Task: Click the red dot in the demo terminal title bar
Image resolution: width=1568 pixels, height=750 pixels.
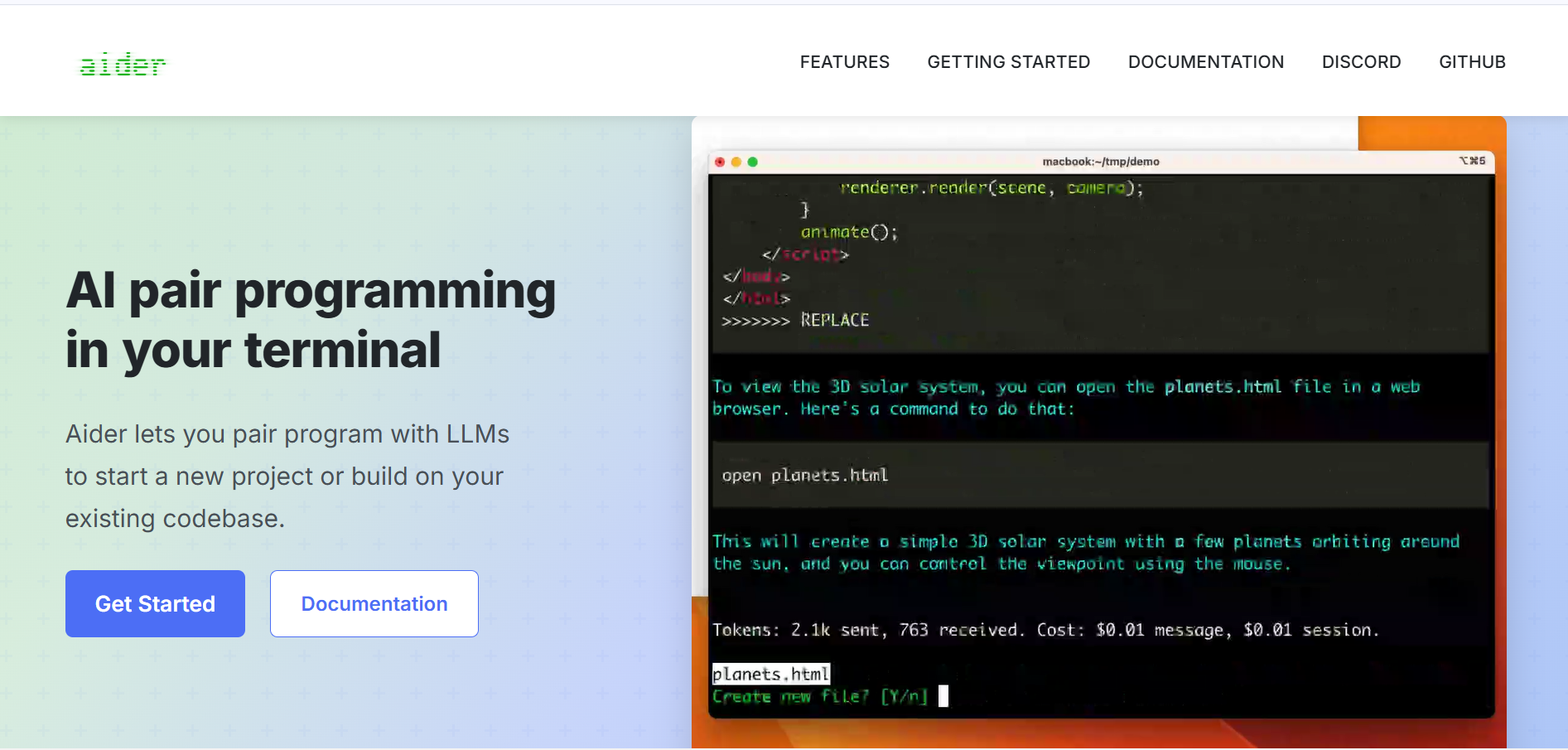Action: click(720, 162)
